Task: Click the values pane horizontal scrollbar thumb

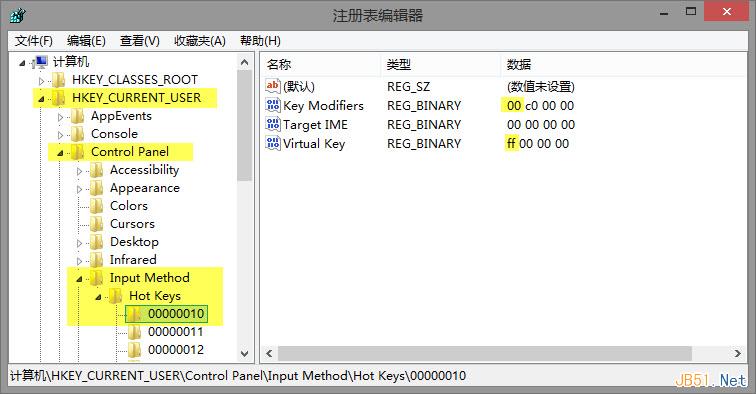Action: pos(485,353)
